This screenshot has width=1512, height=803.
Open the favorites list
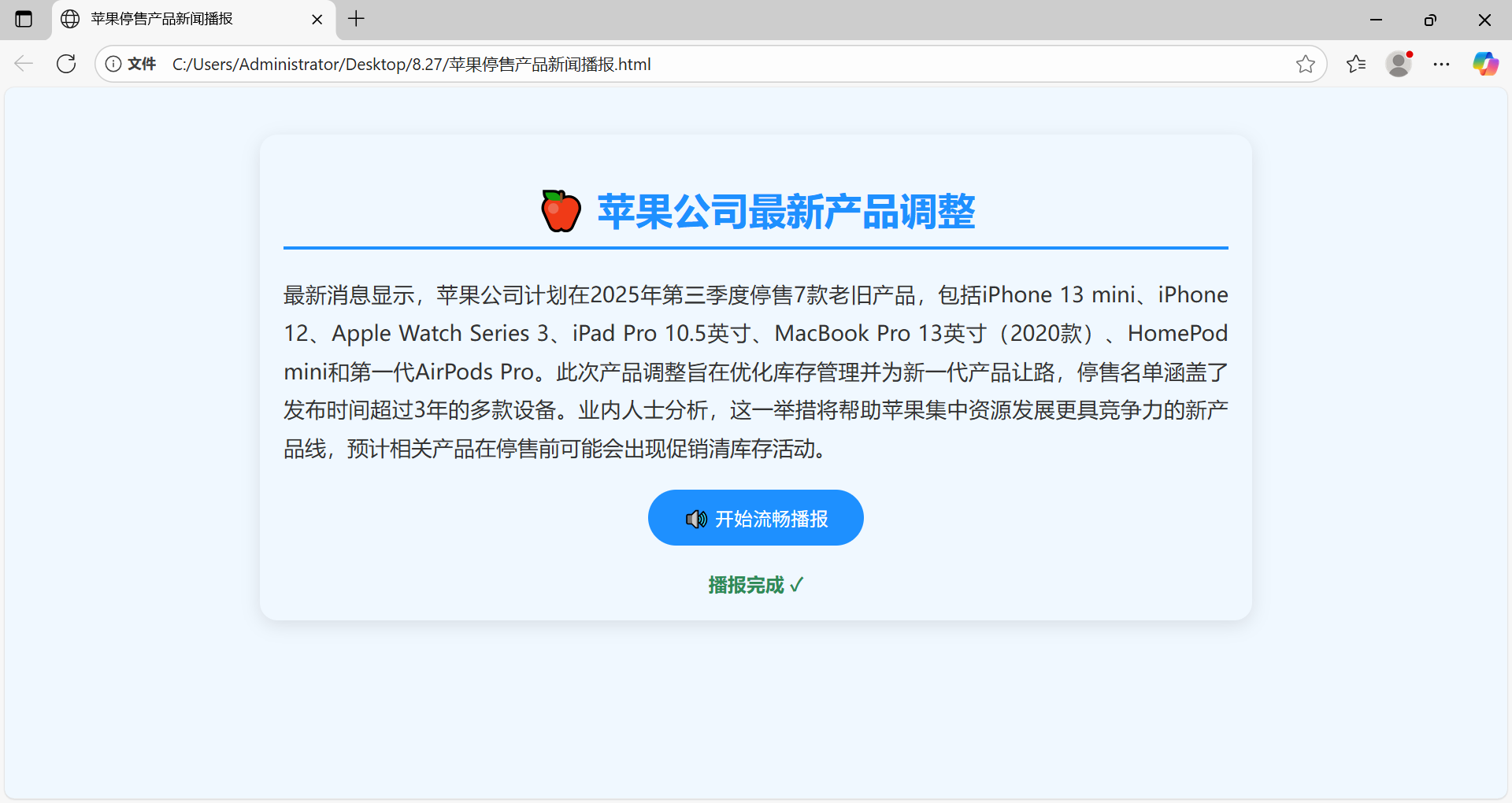pyautogui.click(x=1356, y=64)
